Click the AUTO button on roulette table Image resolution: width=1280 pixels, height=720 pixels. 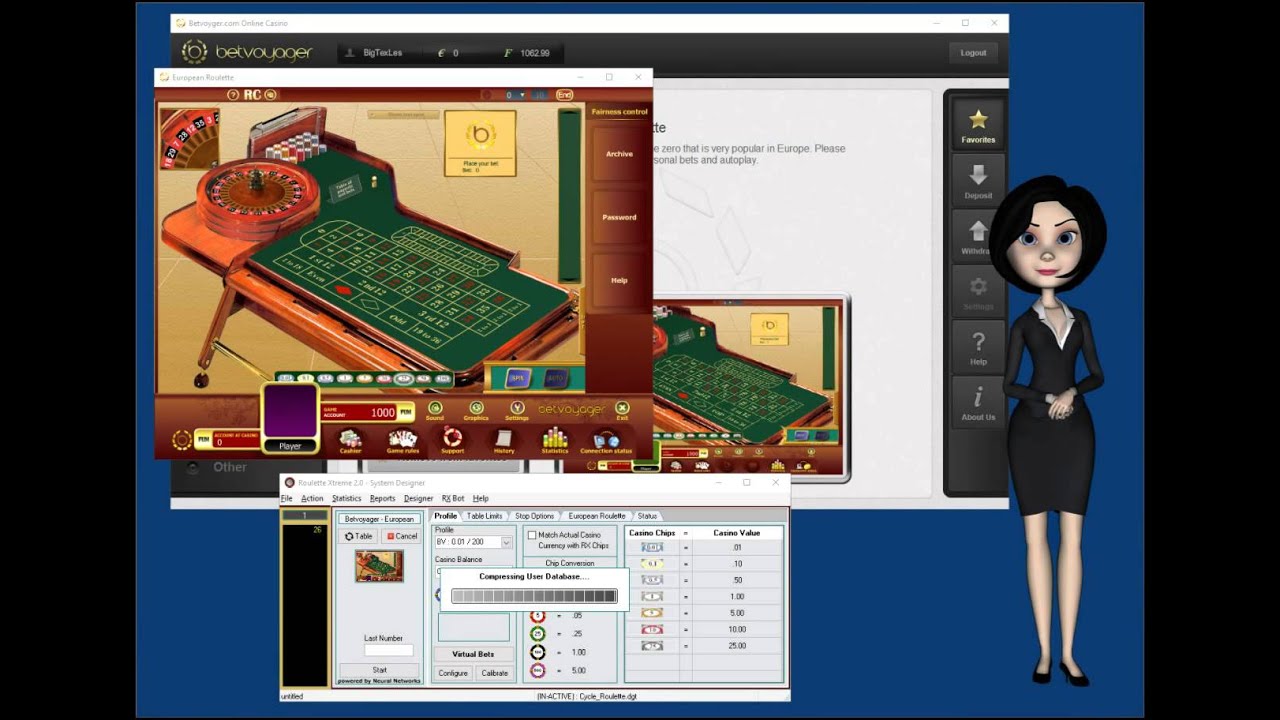555,378
